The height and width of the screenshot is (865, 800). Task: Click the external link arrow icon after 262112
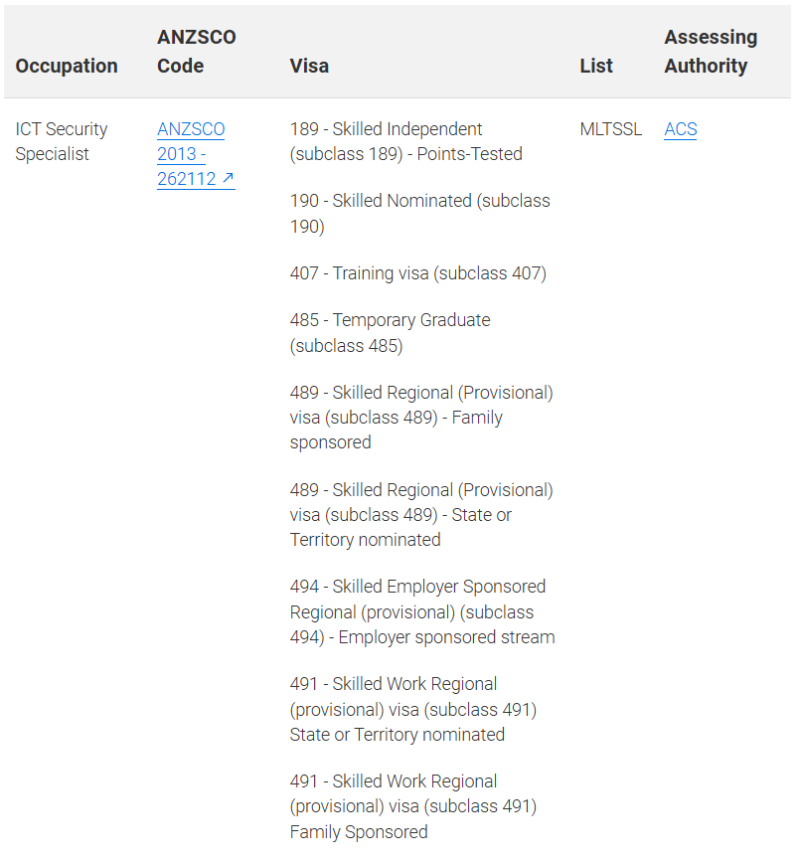tap(228, 178)
